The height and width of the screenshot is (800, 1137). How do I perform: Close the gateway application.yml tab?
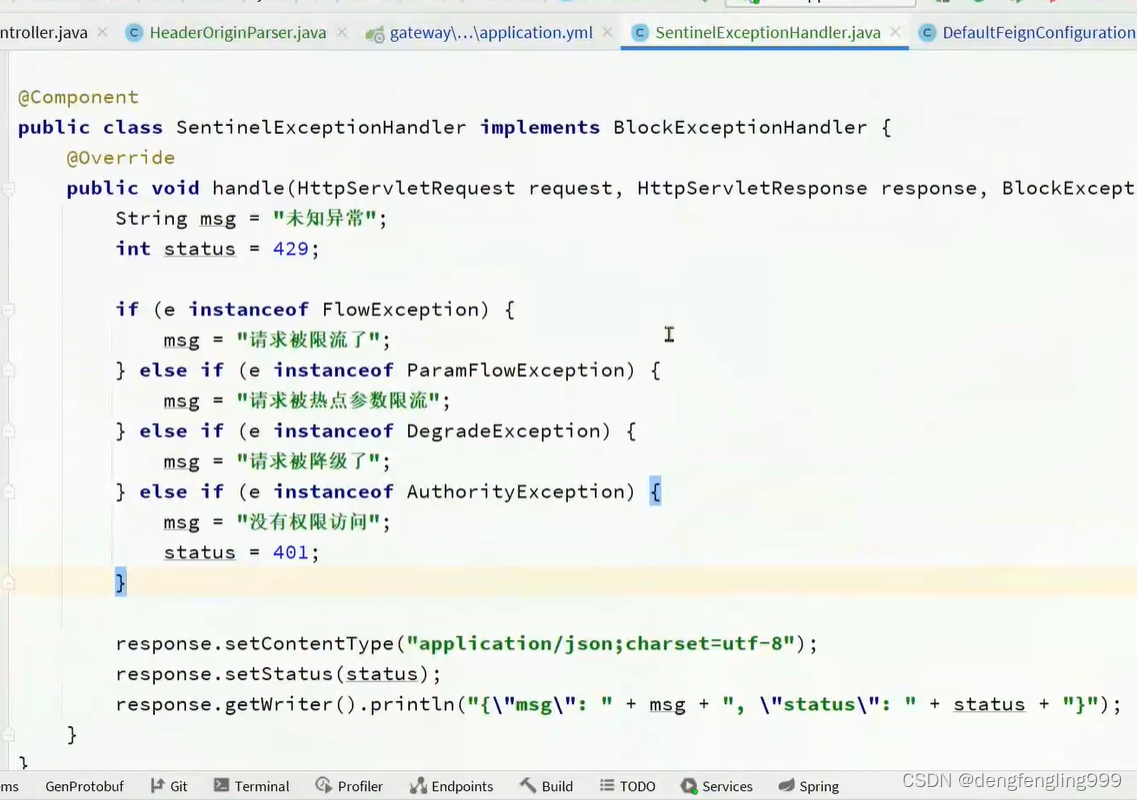pyautogui.click(x=608, y=32)
